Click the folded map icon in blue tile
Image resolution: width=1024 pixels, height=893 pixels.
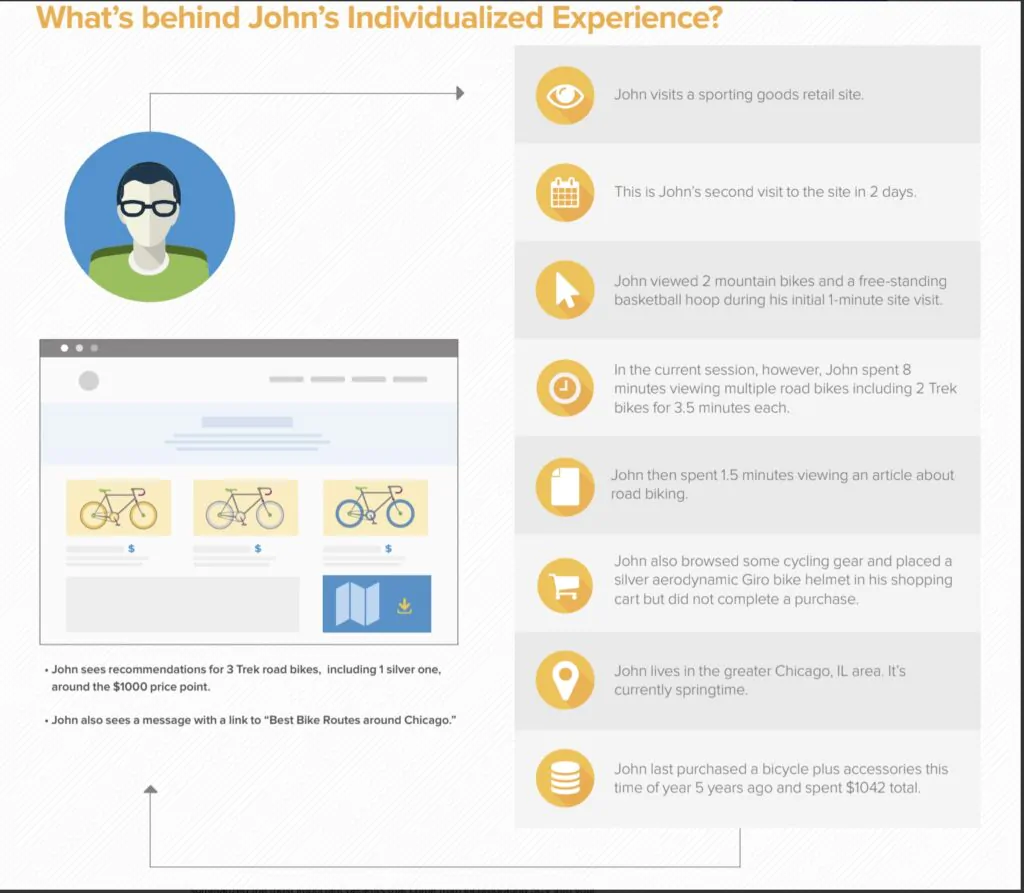tap(357, 604)
